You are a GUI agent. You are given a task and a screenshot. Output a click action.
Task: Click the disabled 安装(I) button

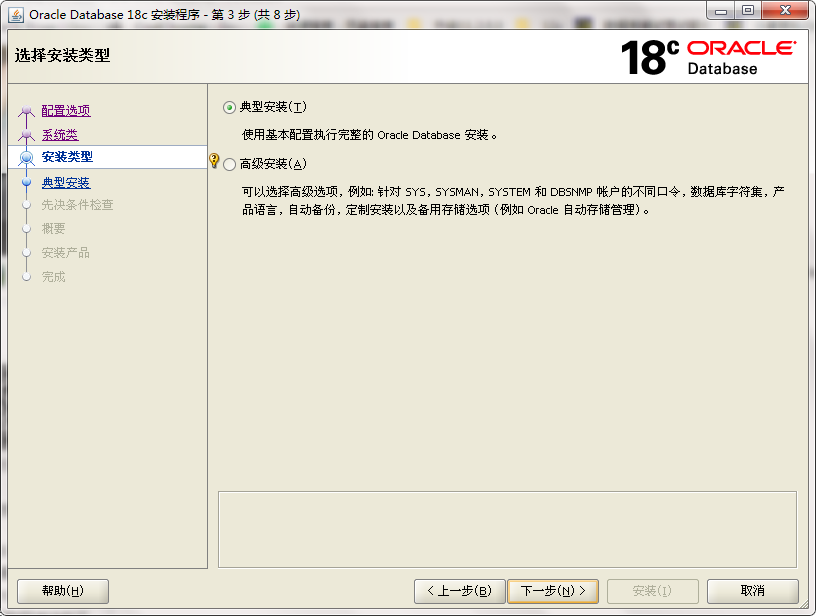652,591
